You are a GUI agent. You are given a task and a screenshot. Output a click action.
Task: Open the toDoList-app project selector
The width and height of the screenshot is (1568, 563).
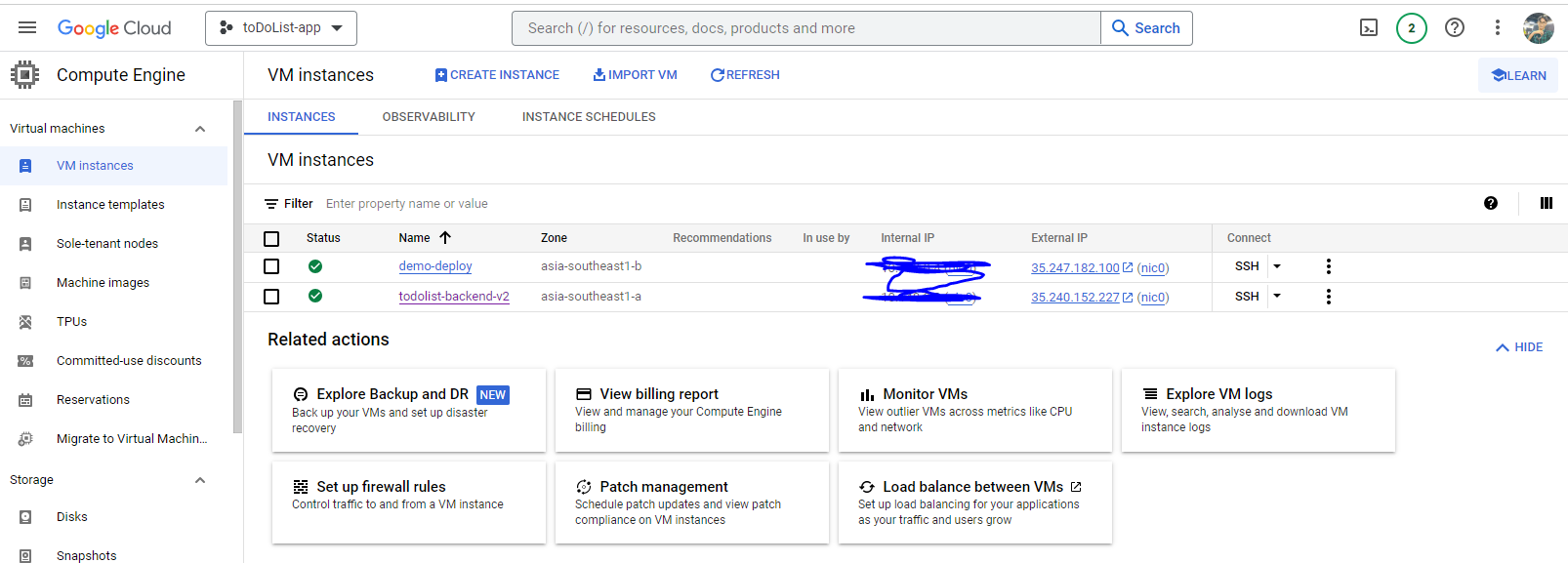[x=281, y=28]
